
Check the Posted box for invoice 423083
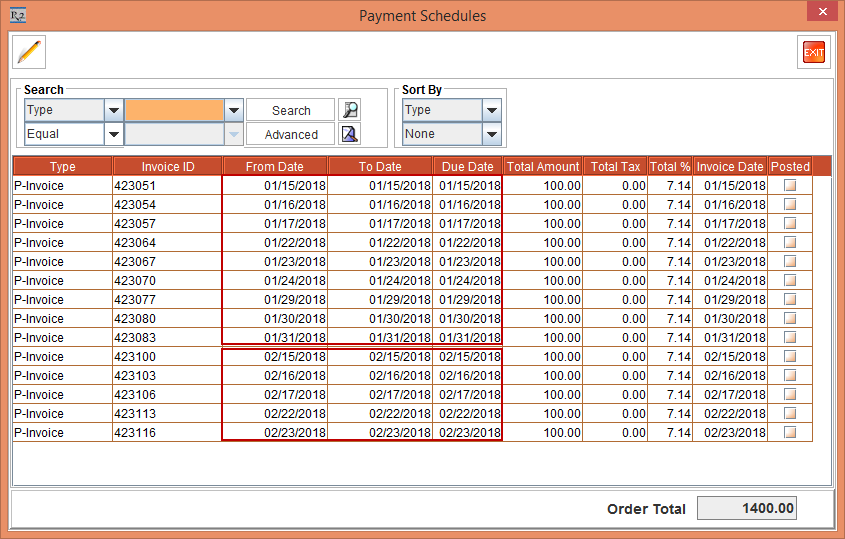[x=790, y=338]
